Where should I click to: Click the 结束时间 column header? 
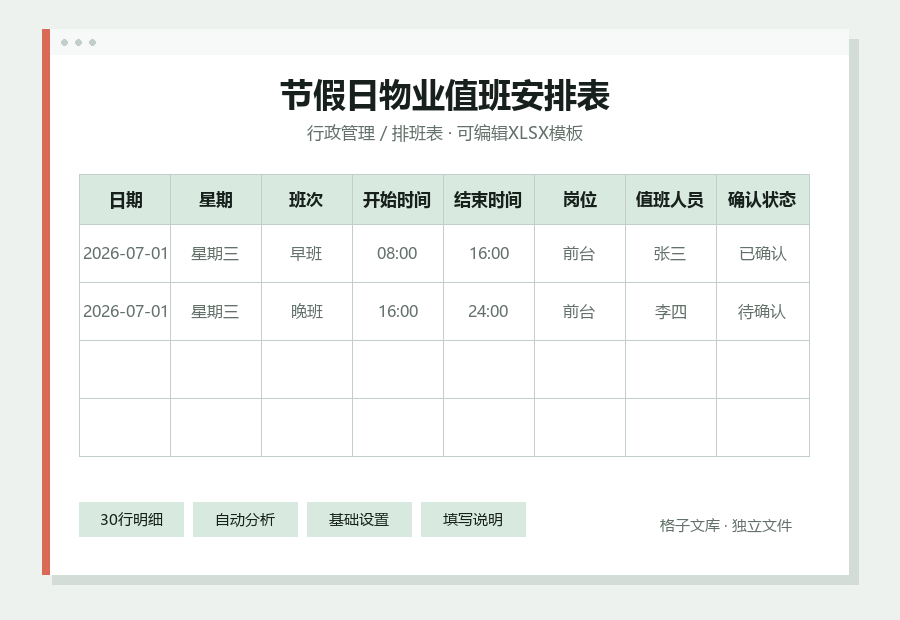click(488, 200)
